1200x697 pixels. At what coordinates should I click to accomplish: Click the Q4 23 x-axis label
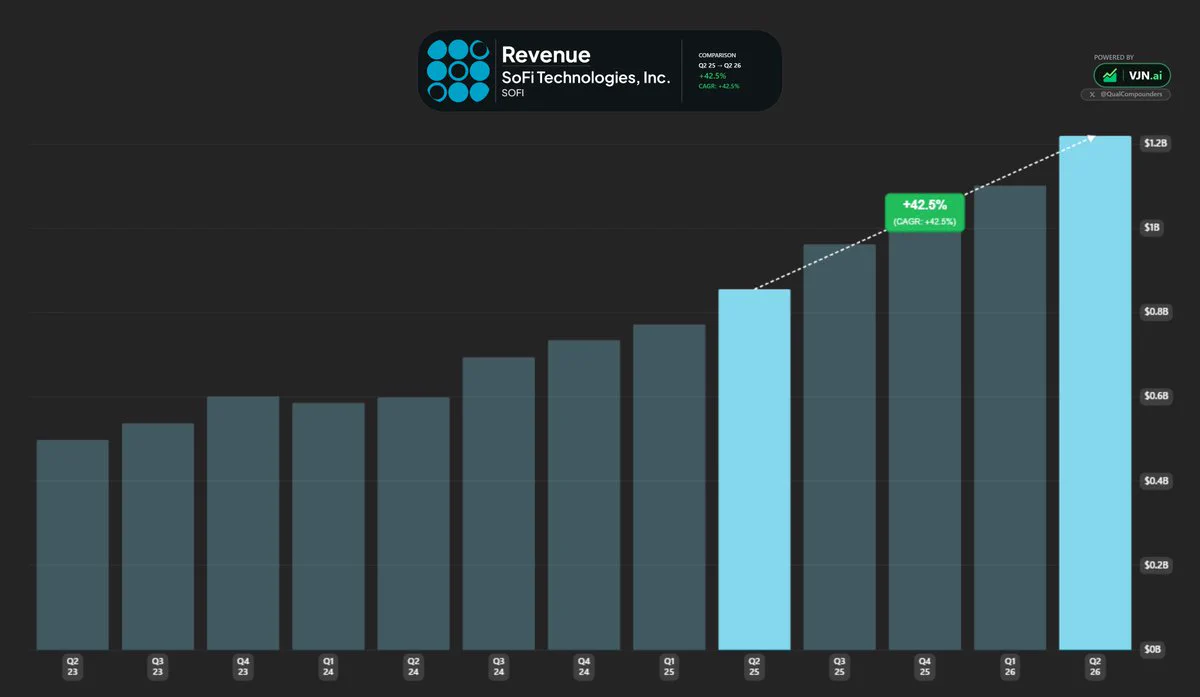click(x=243, y=666)
